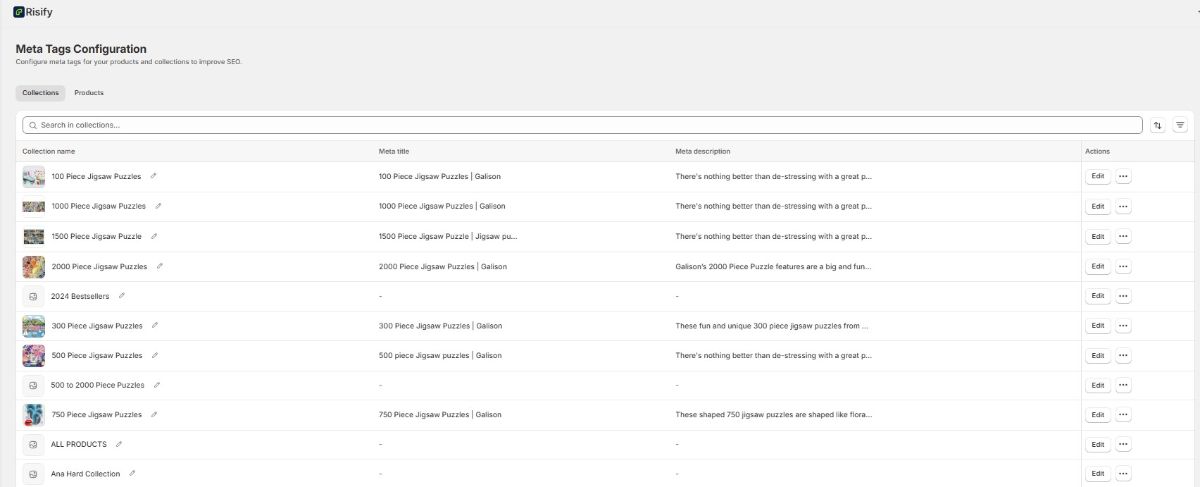This screenshot has width=1200, height=487.
Task: Click the Risify logo icon
Action: click(19, 12)
